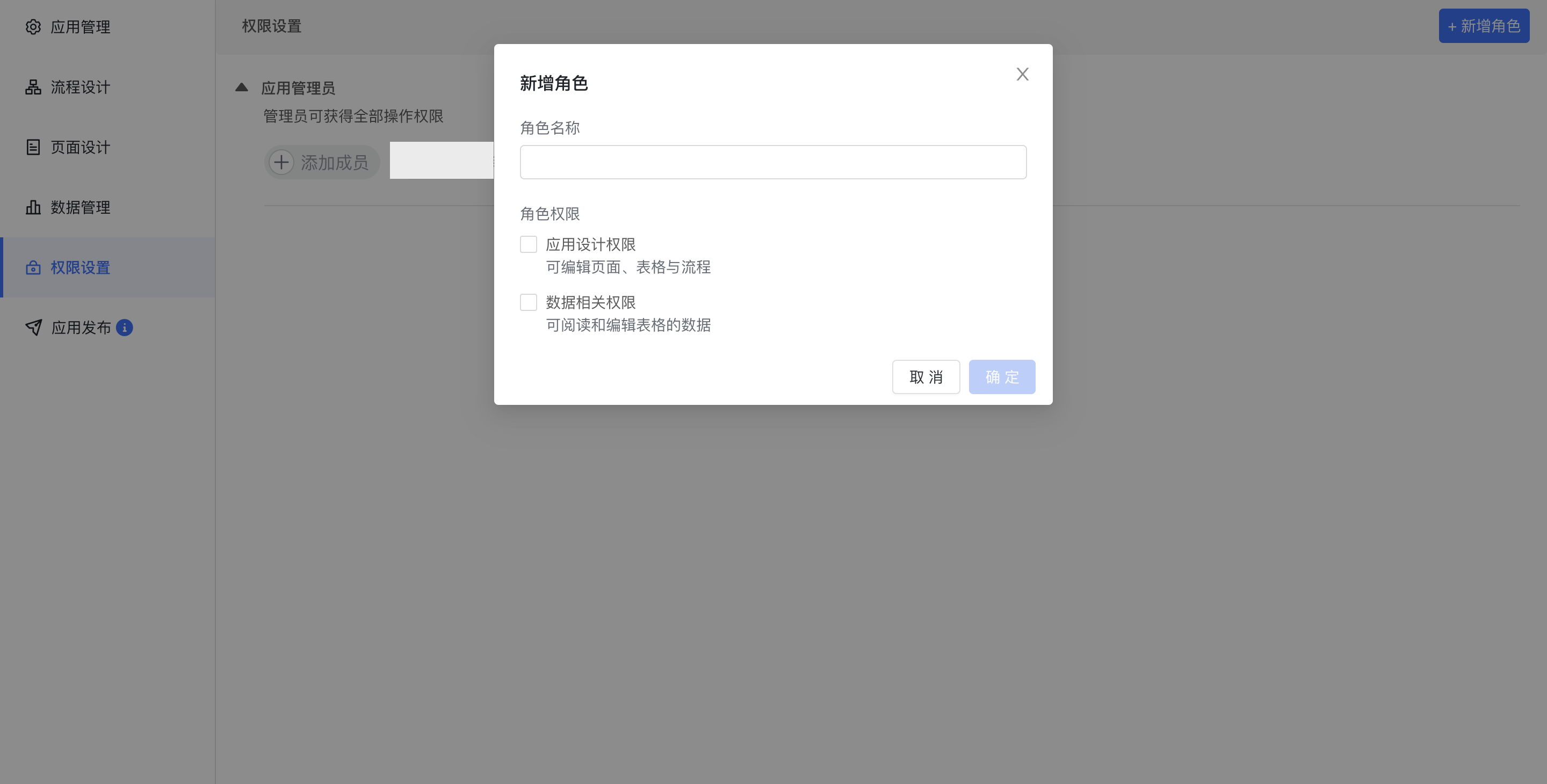This screenshot has width=1547, height=784.
Task: Click the 可阅读和编辑表格的数据 description
Action: pos(628,325)
